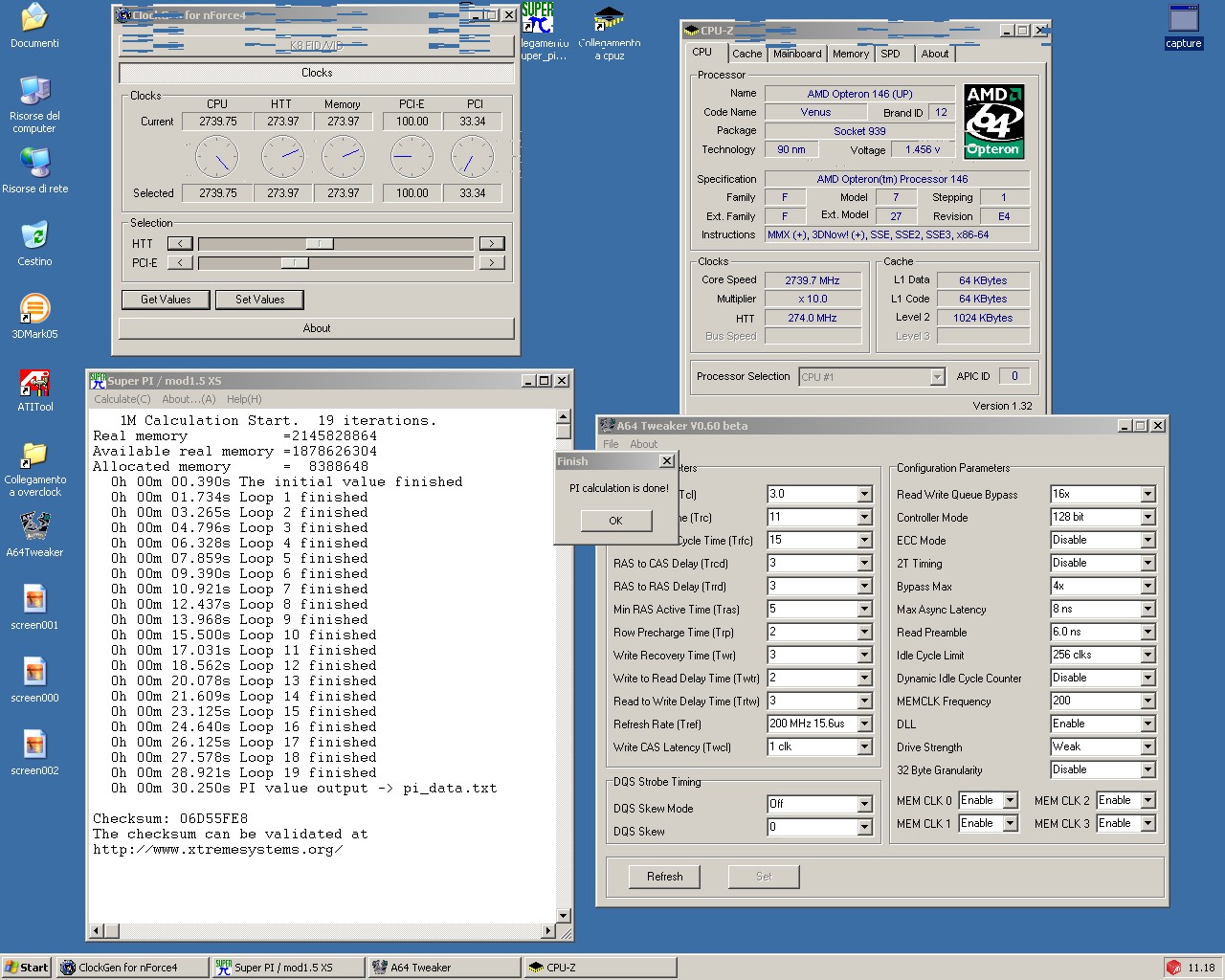Screen dimensions: 1225x980
Task: Open the Mainboard tab in CPU-Z
Action: [x=797, y=55]
